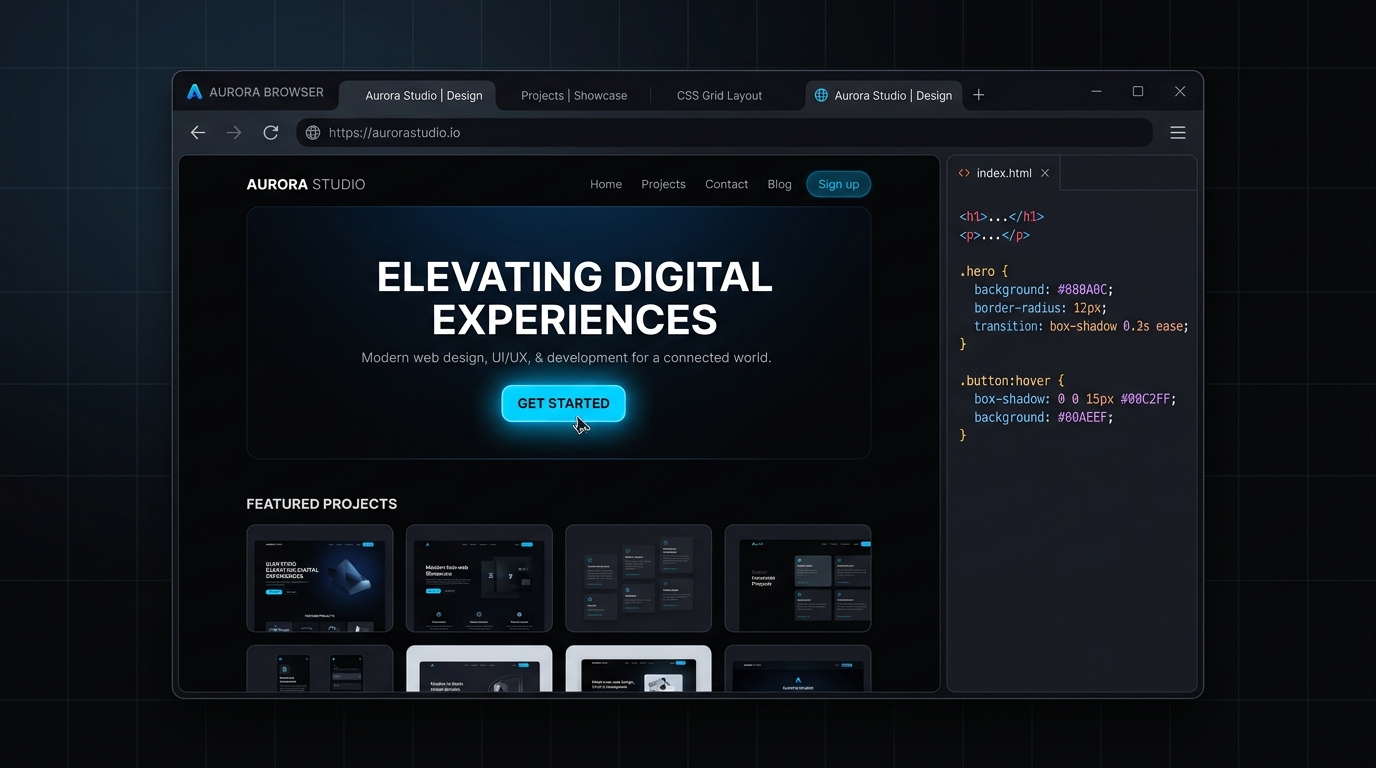Open the Contact nav link
Viewport: 1376px width, 768px height.
726,184
